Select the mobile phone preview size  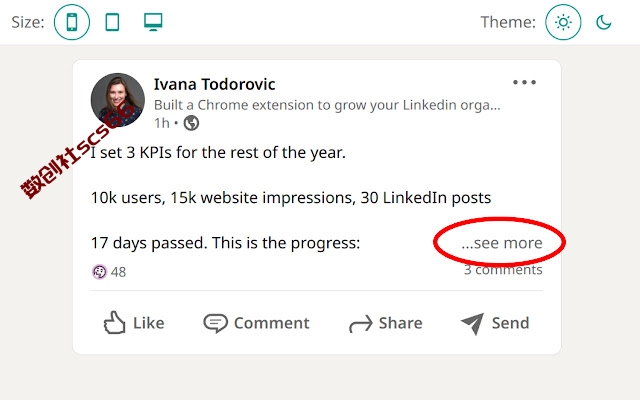pos(72,22)
